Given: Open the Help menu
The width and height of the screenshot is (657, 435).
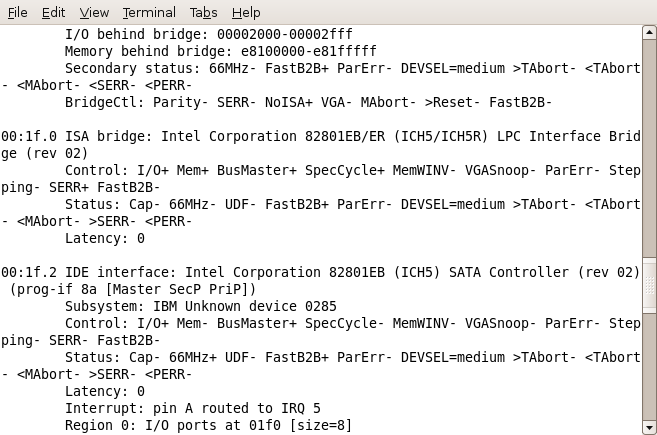Looking at the screenshot, I should [246, 13].
